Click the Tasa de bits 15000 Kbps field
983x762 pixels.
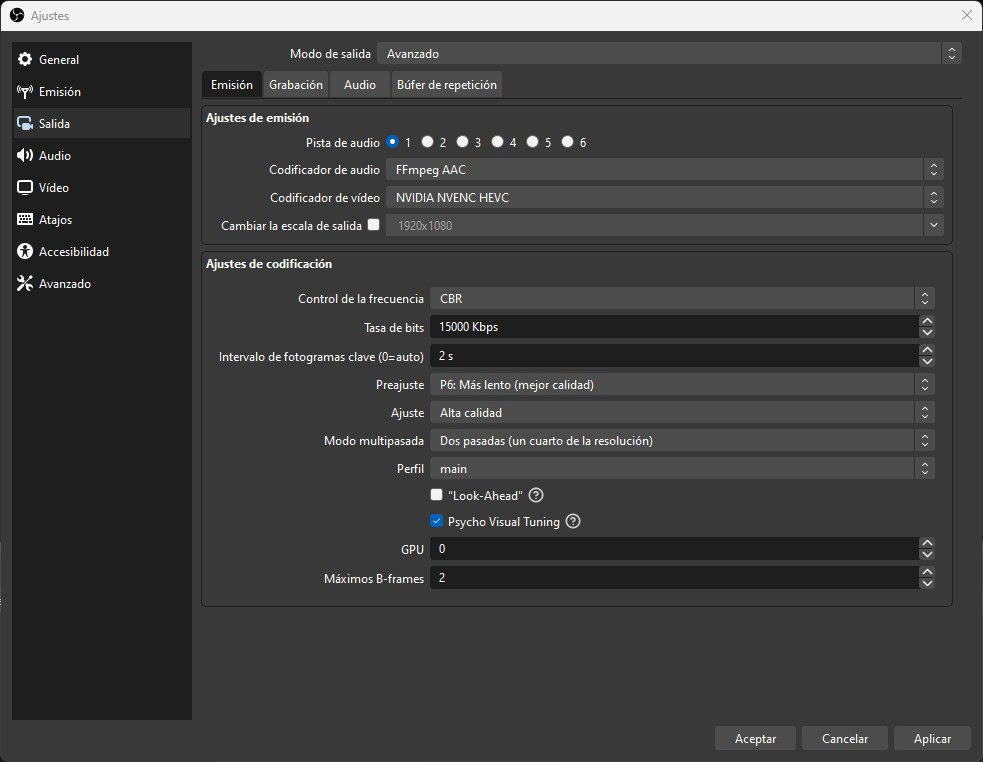[x=675, y=327]
